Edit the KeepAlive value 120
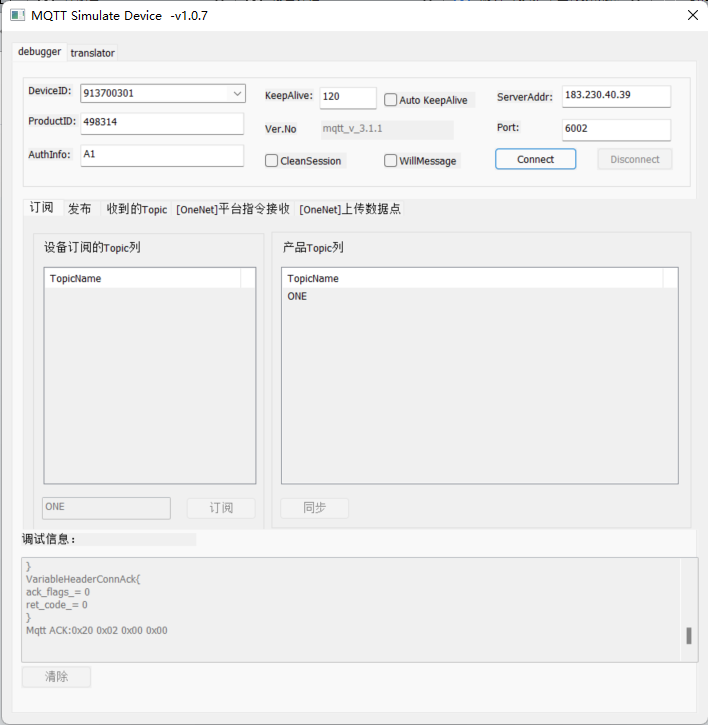Screen dimensions: 708x725 348,98
